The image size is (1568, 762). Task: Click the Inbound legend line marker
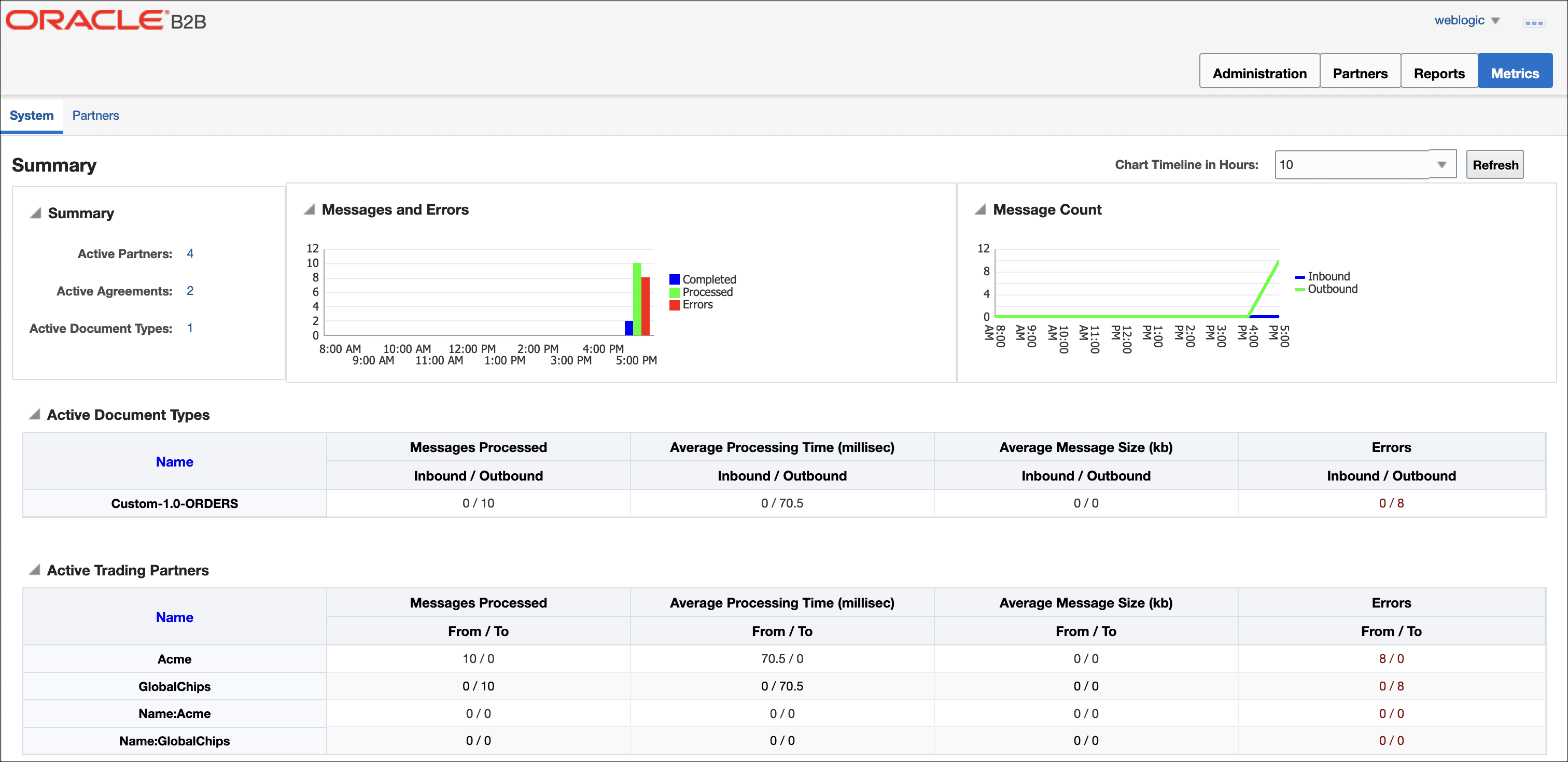[x=1299, y=277]
